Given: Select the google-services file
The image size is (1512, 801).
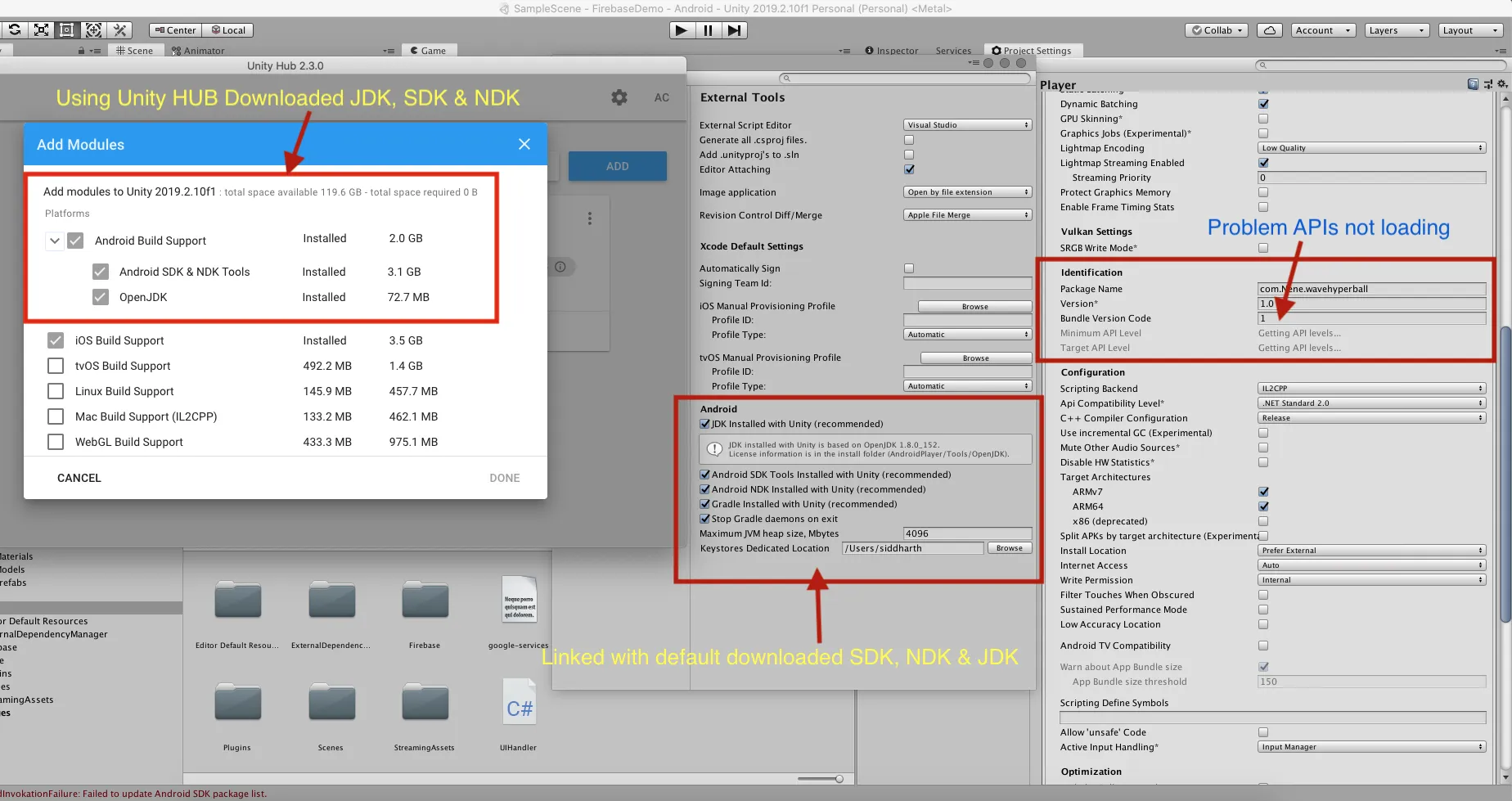Looking at the screenshot, I should tap(519, 600).
